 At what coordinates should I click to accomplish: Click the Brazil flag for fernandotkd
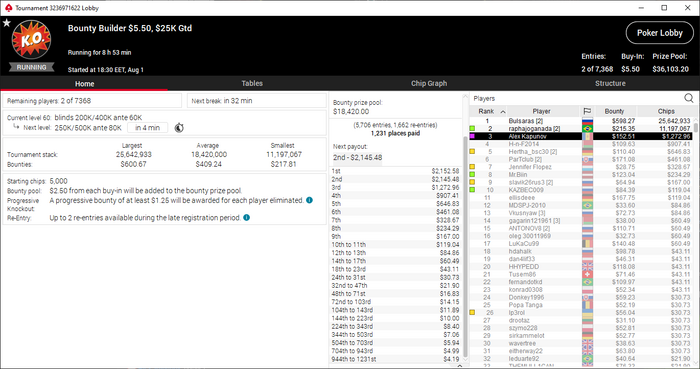point(588,282)
